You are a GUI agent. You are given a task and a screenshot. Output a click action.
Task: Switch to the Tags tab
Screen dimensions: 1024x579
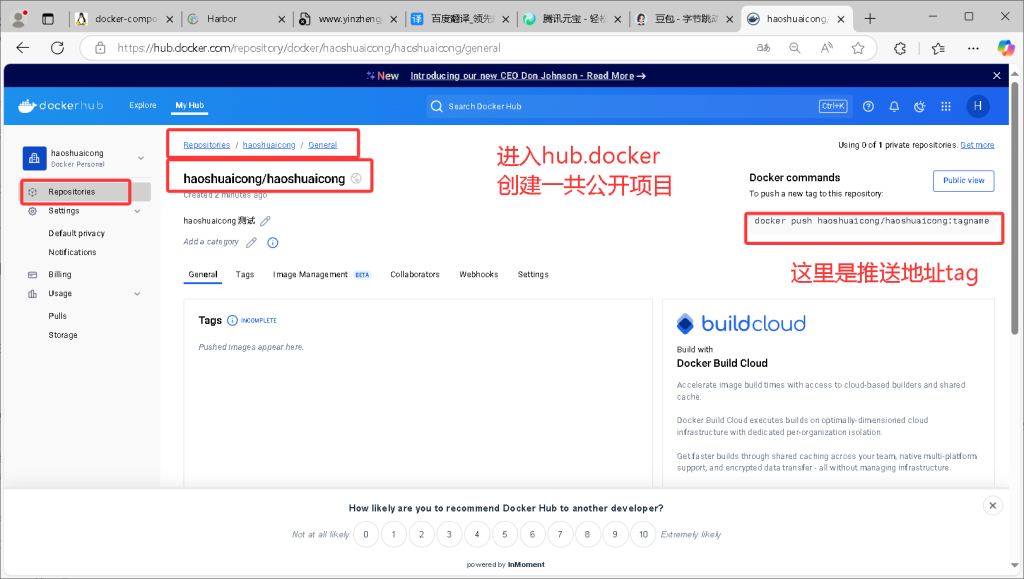(x=245, y=274)
